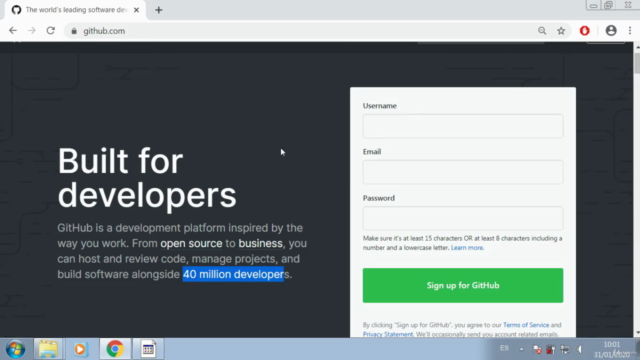Click the scrollbar down arrow

tap(637, 333)
